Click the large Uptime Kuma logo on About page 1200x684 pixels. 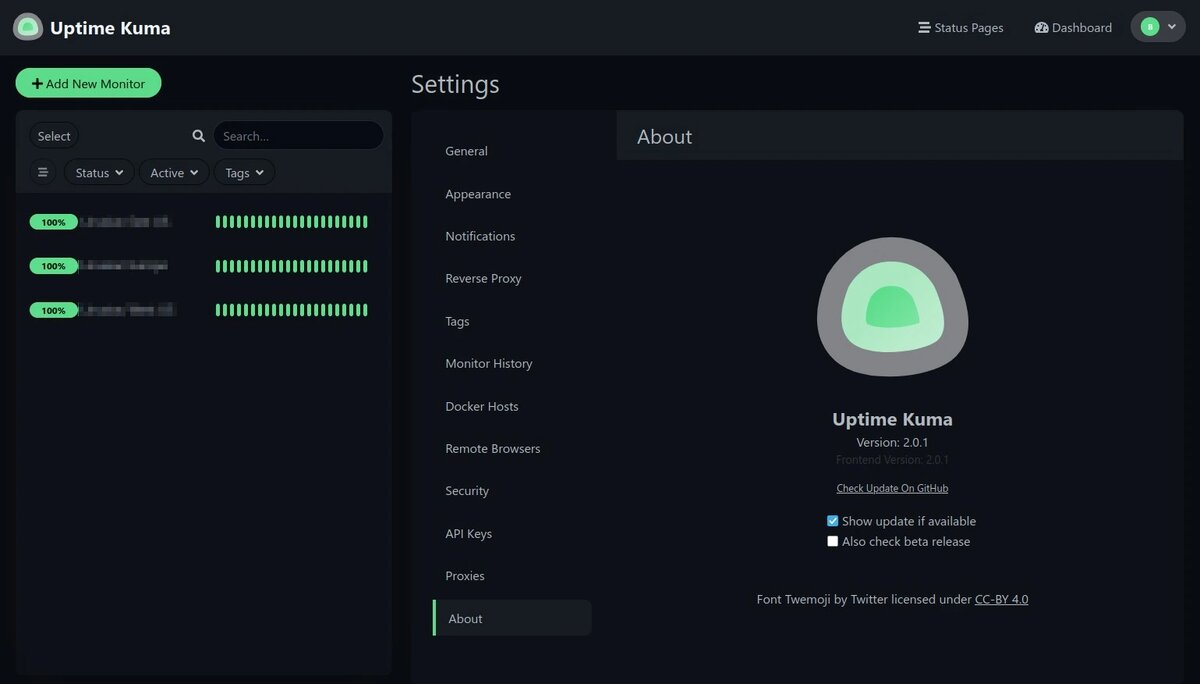[x=892, y=306]
